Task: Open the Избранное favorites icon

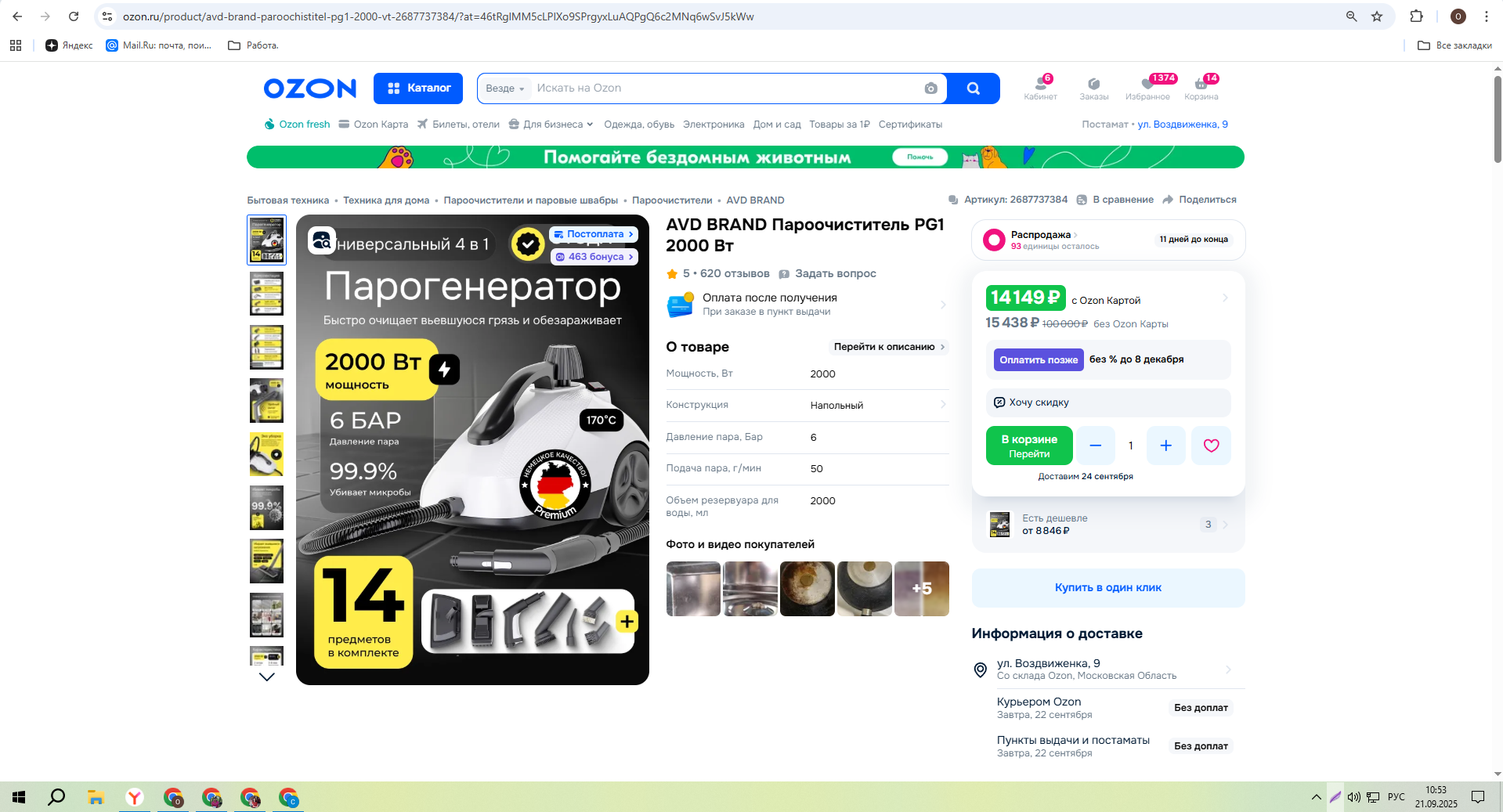Action: tap(1147, 88)
